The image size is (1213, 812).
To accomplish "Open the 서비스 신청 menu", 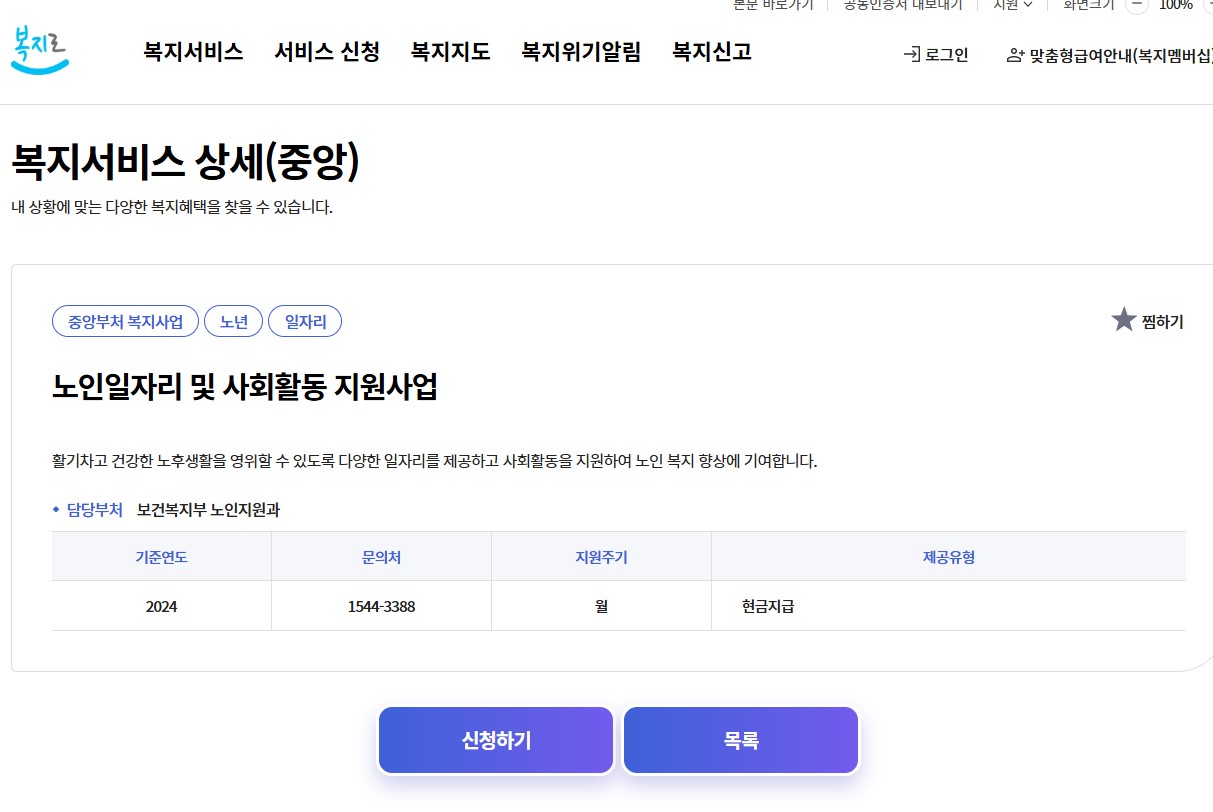I will tap(326, 52).
